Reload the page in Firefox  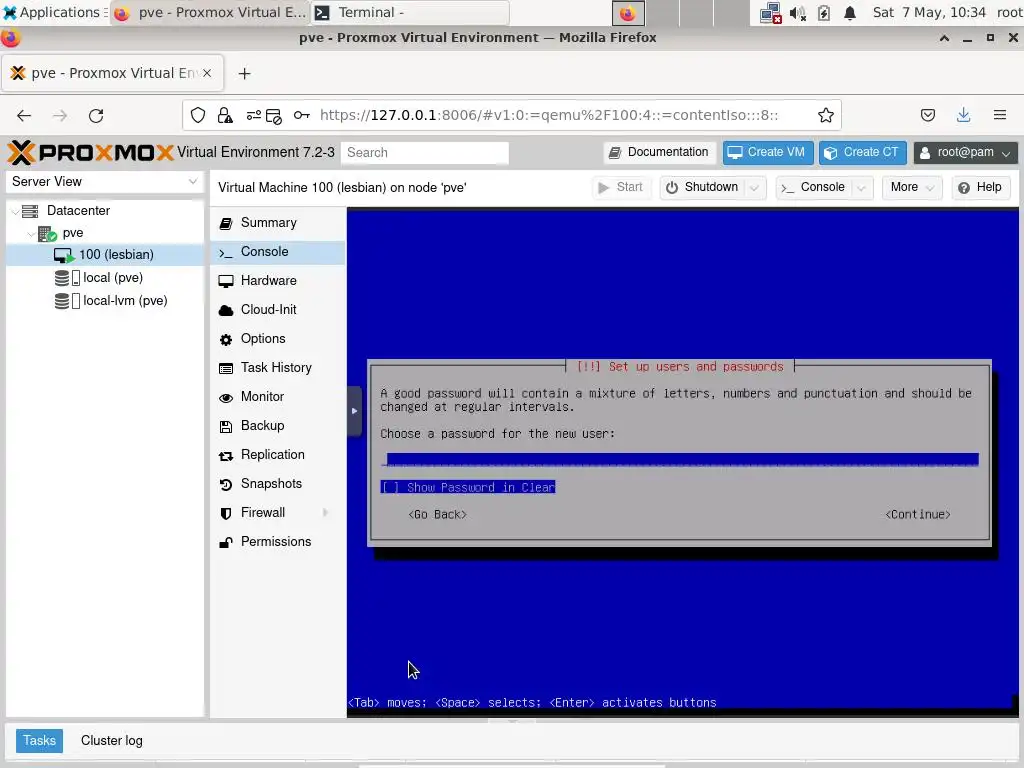click(96, 116)
